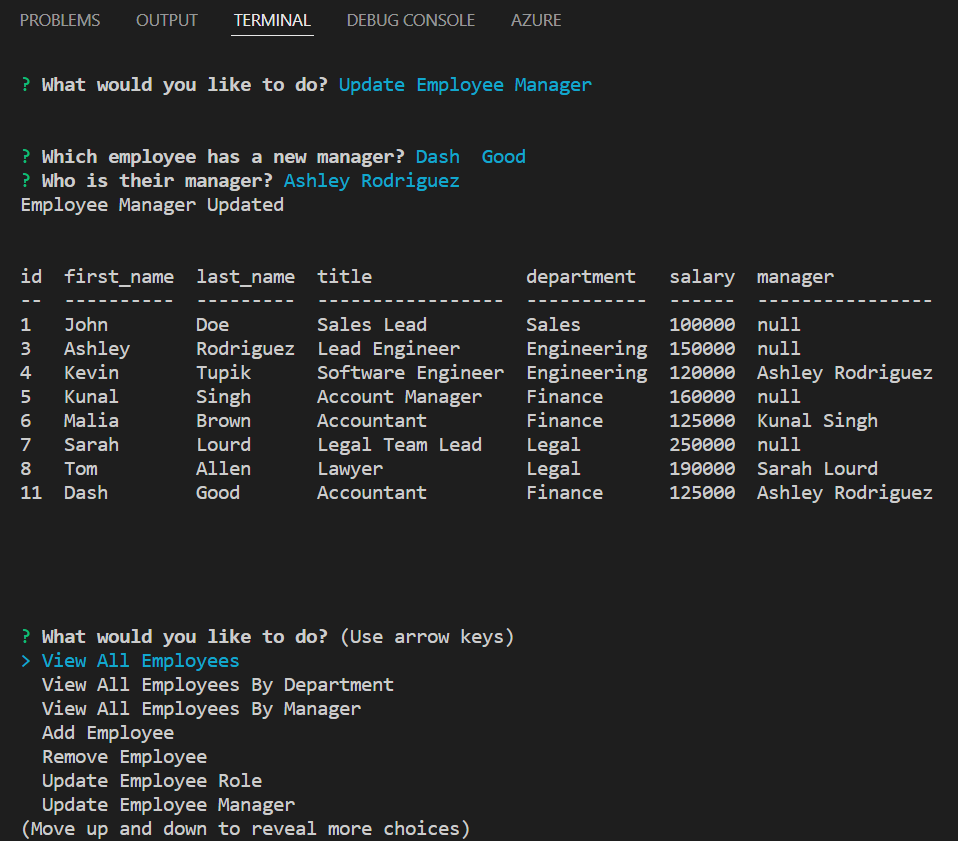Viewport: 958px width, 841px height.
Task: Click first name Malia
Action: pos(92,421)
